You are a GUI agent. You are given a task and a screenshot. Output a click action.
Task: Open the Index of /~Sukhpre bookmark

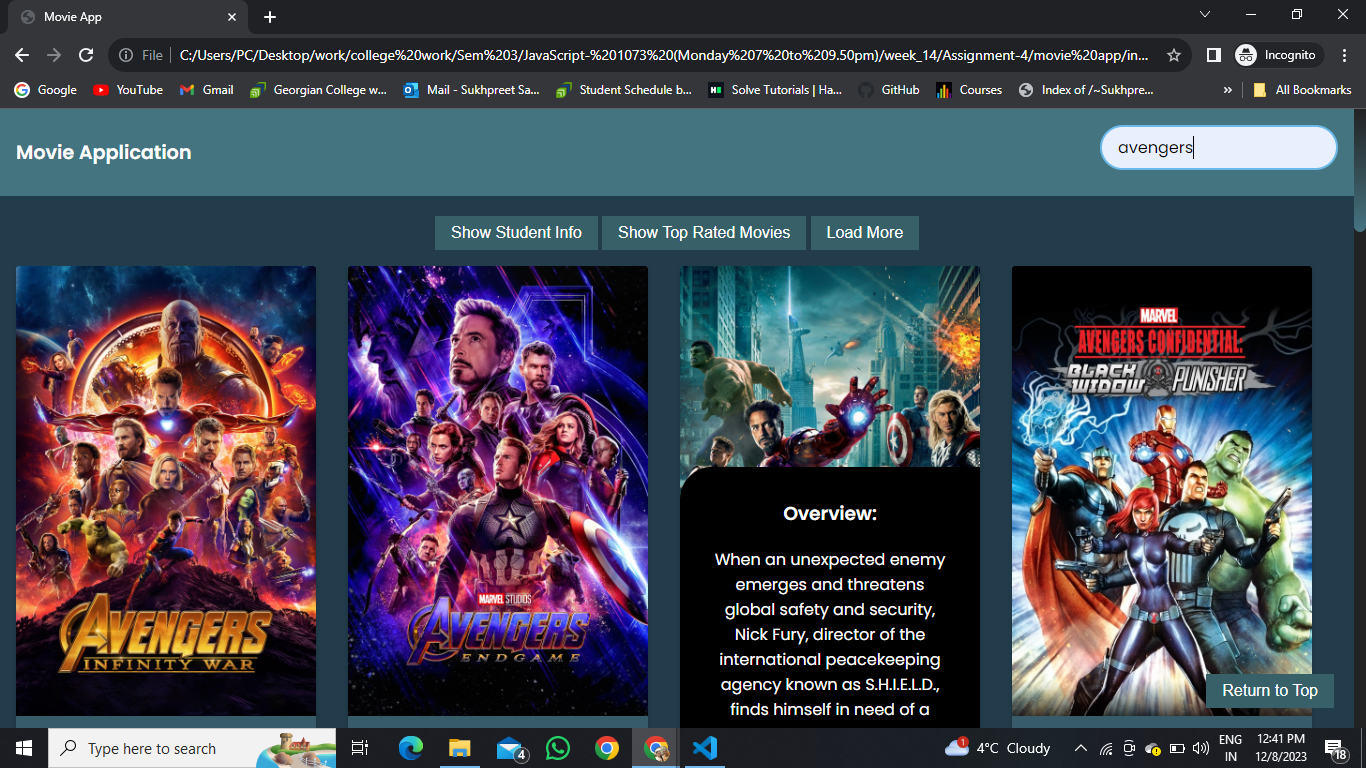coord(1086,90)
